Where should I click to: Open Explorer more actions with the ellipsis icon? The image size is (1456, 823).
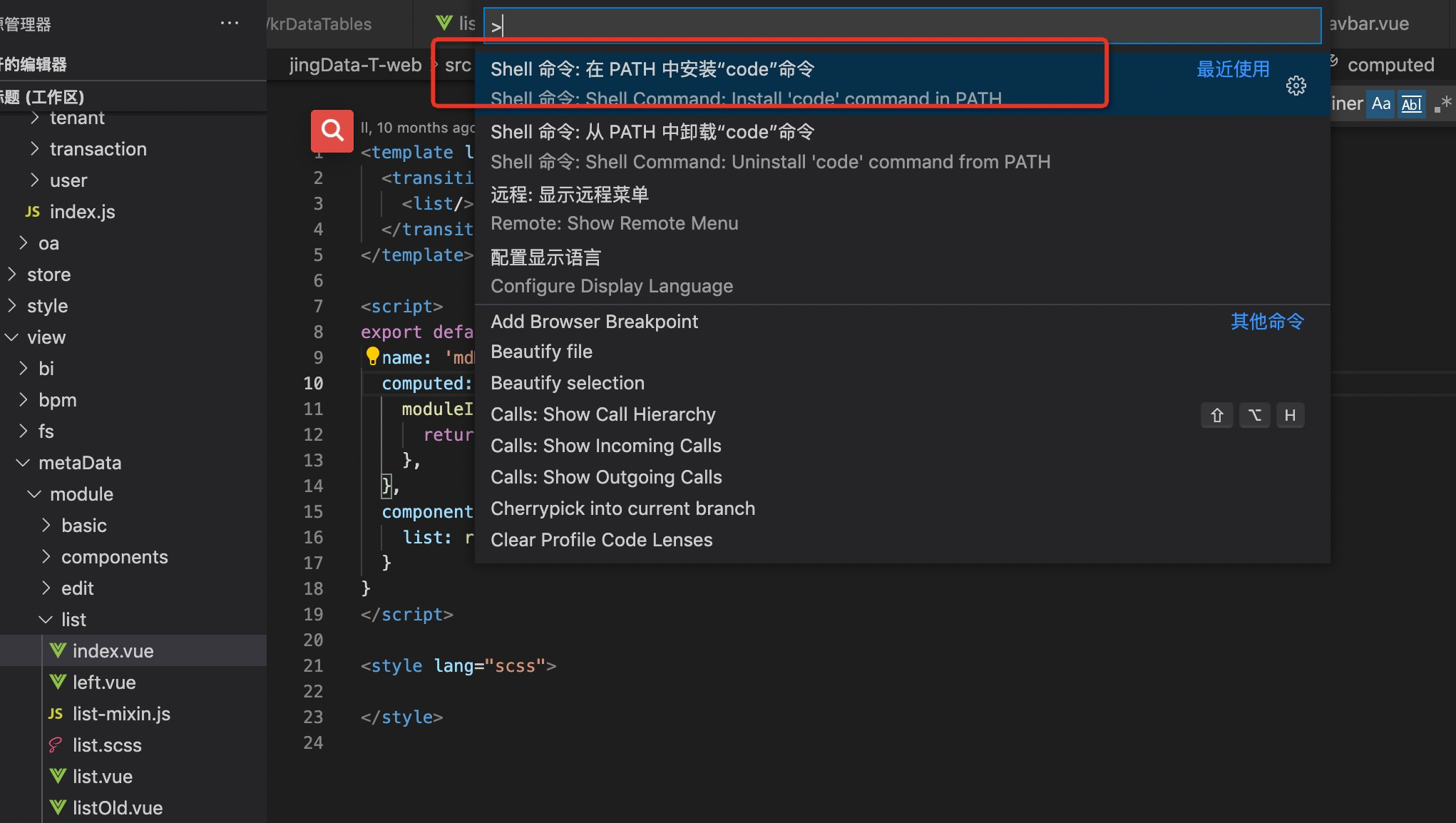click(x=230, y=22)
